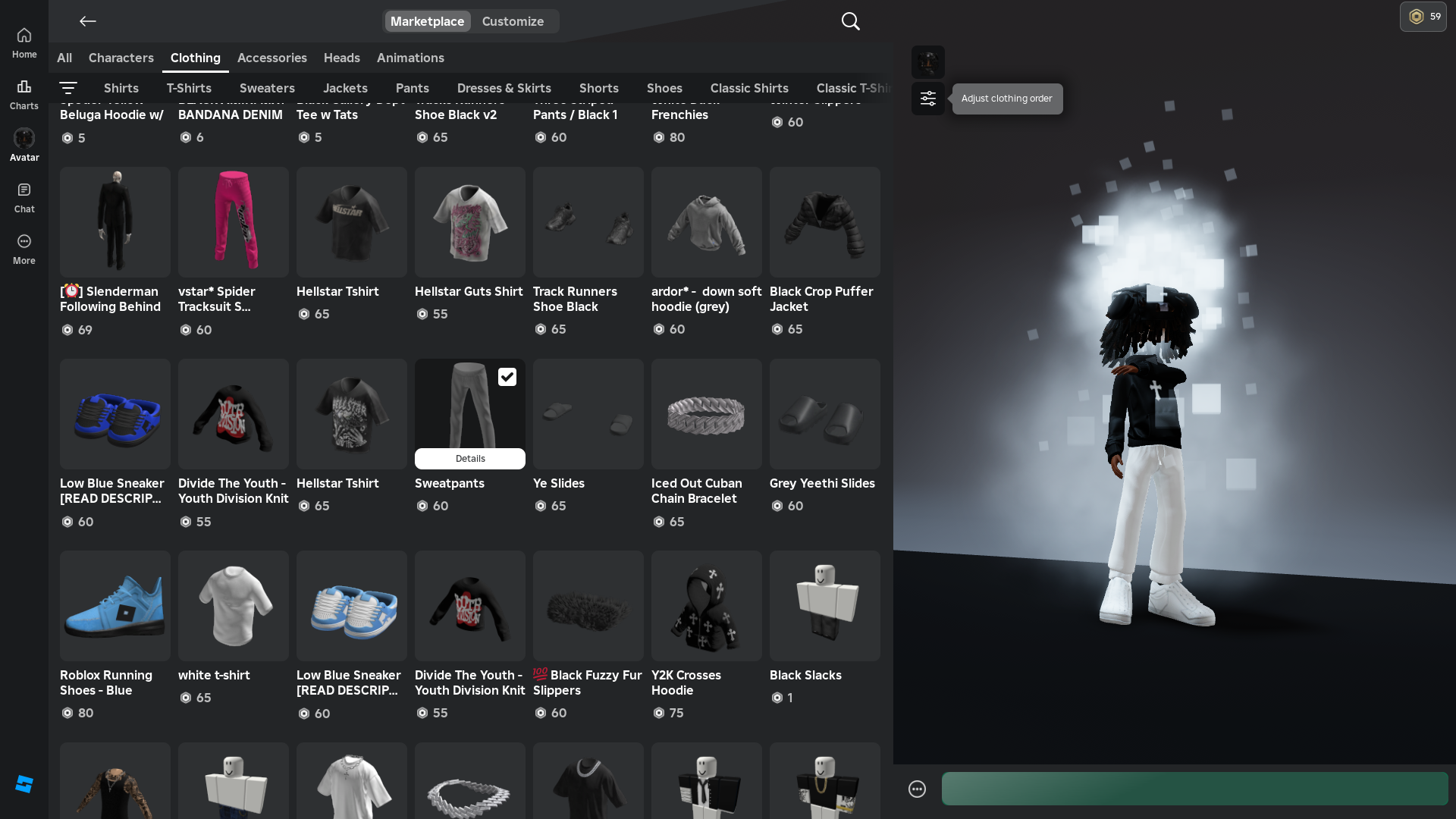Viewport: 1456px width, 819px height.
Task: Open Charts from the sidebar
Action: (x=24, y=94)
